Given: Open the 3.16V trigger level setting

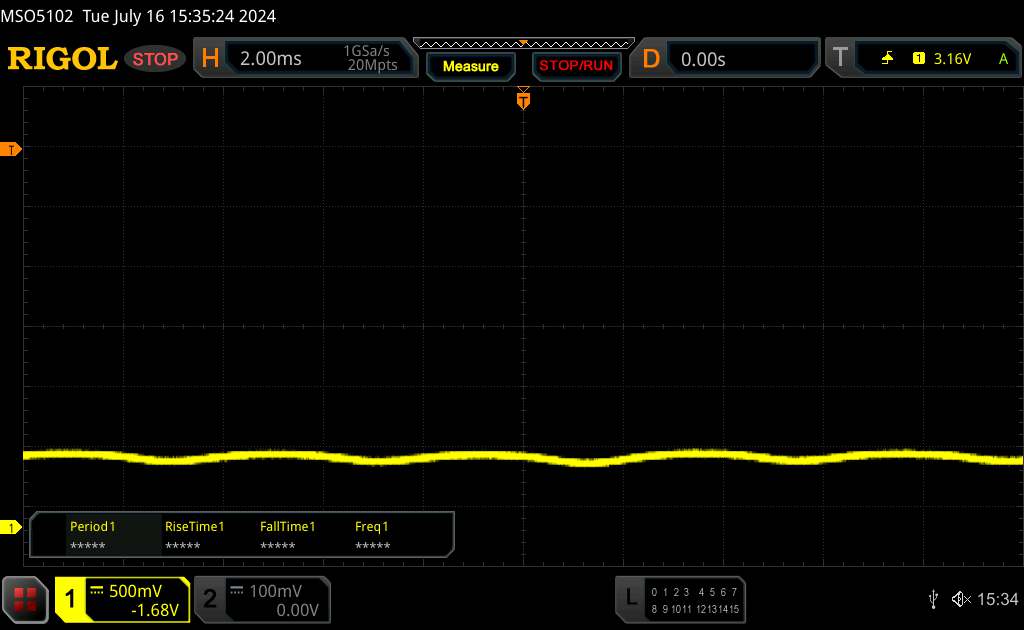Looking at the screenshot, I should 952,59.
